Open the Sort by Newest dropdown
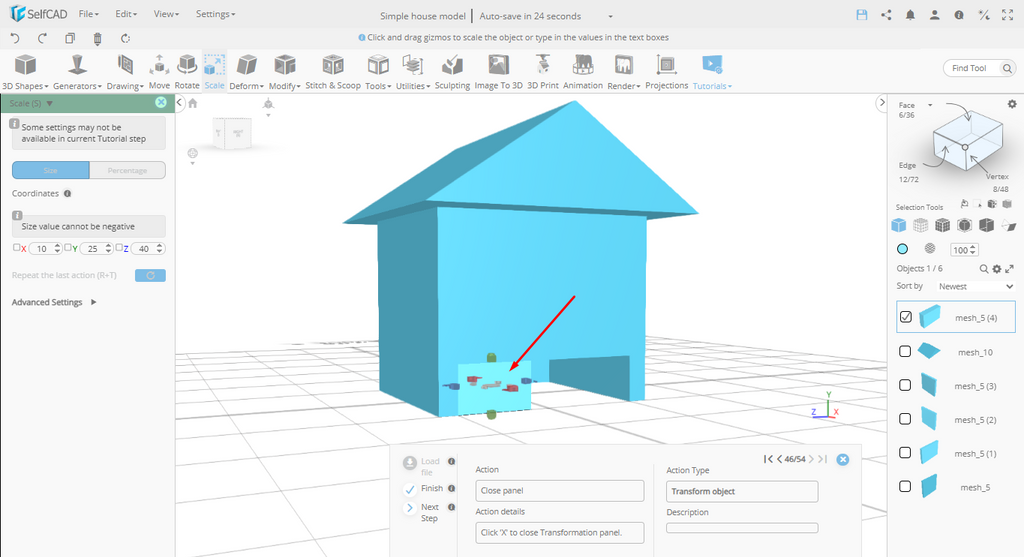This screenshot has height=557, width=1024. click(975, 286)
